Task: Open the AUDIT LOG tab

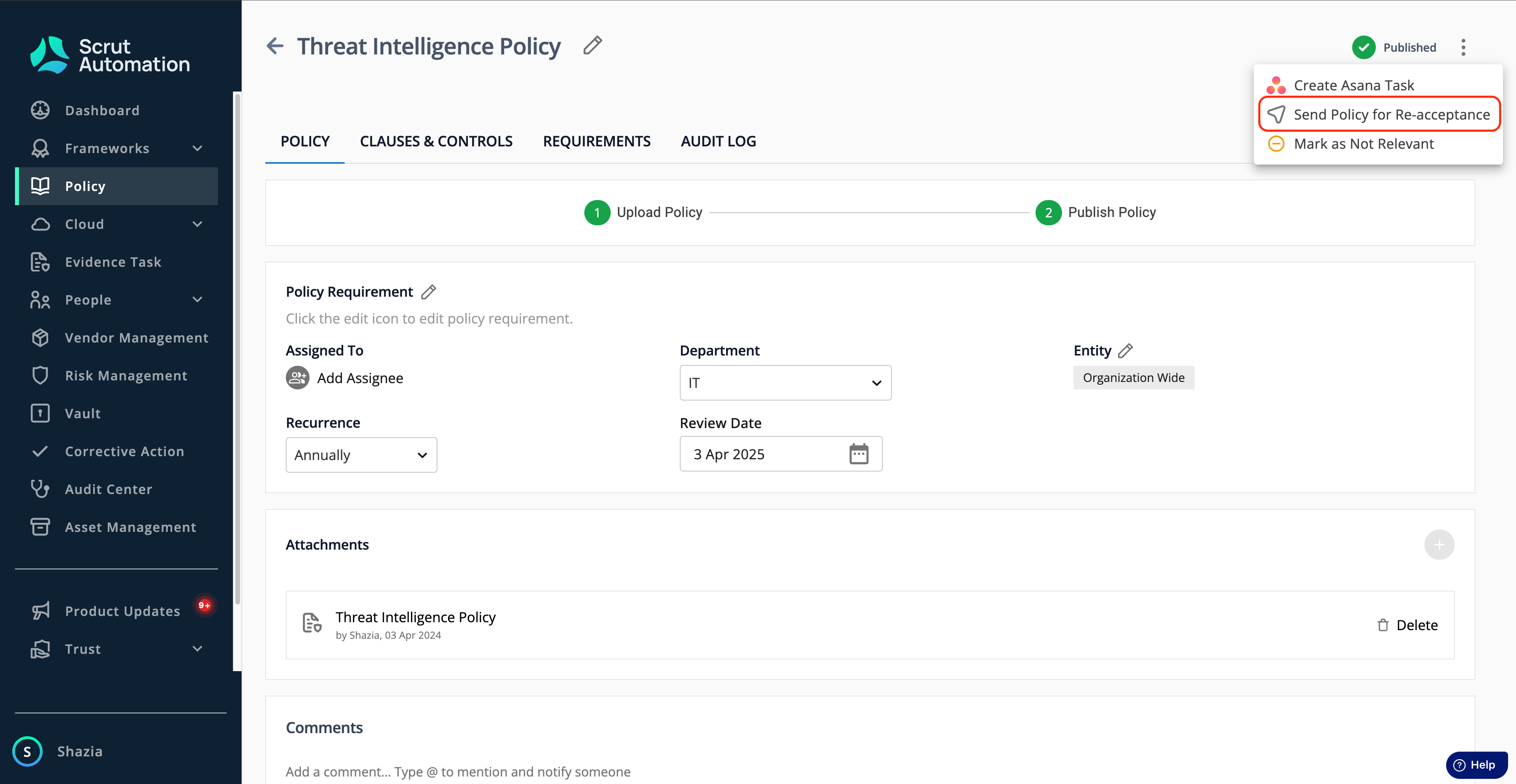Action: [x=719, y=141]
